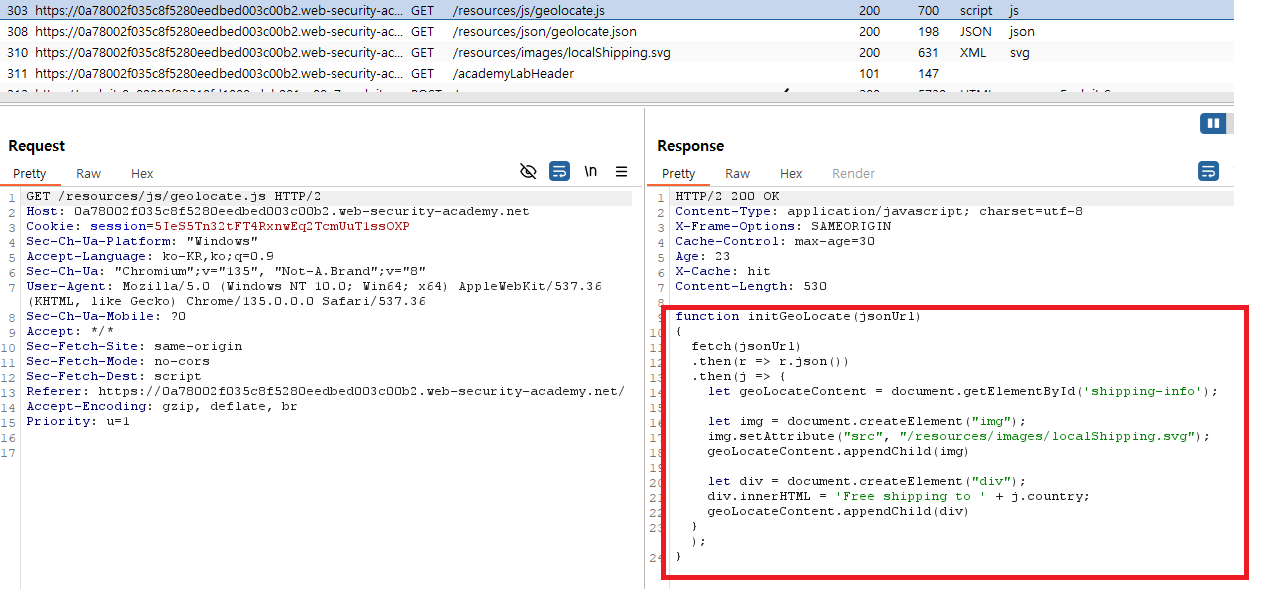Screen dimensions: 1267x606
Task: Click the 'js' extension cell in row 303
Action: coord(1014,10)
